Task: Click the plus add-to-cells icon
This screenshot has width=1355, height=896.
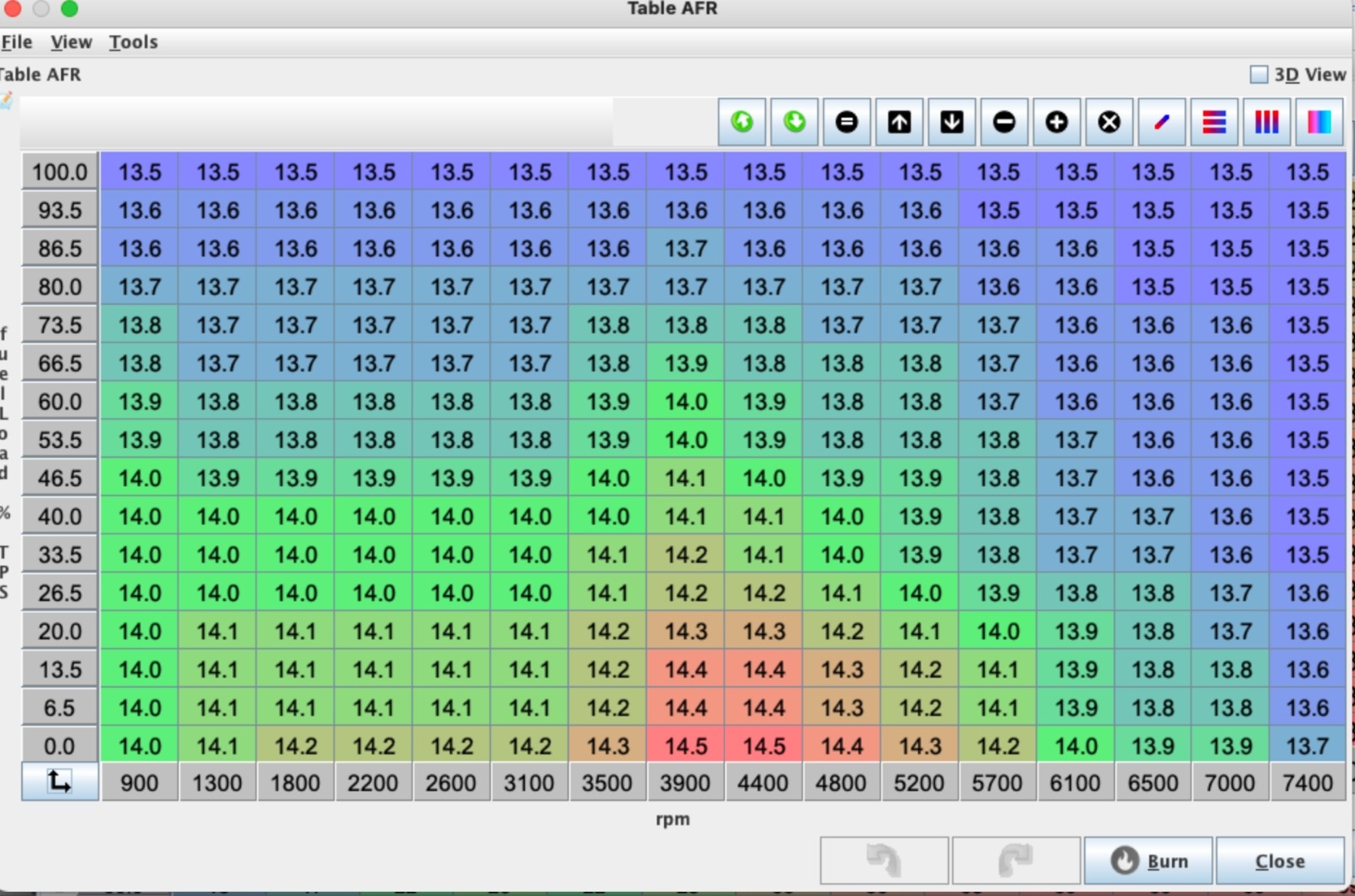Action: pos(1056,122)
